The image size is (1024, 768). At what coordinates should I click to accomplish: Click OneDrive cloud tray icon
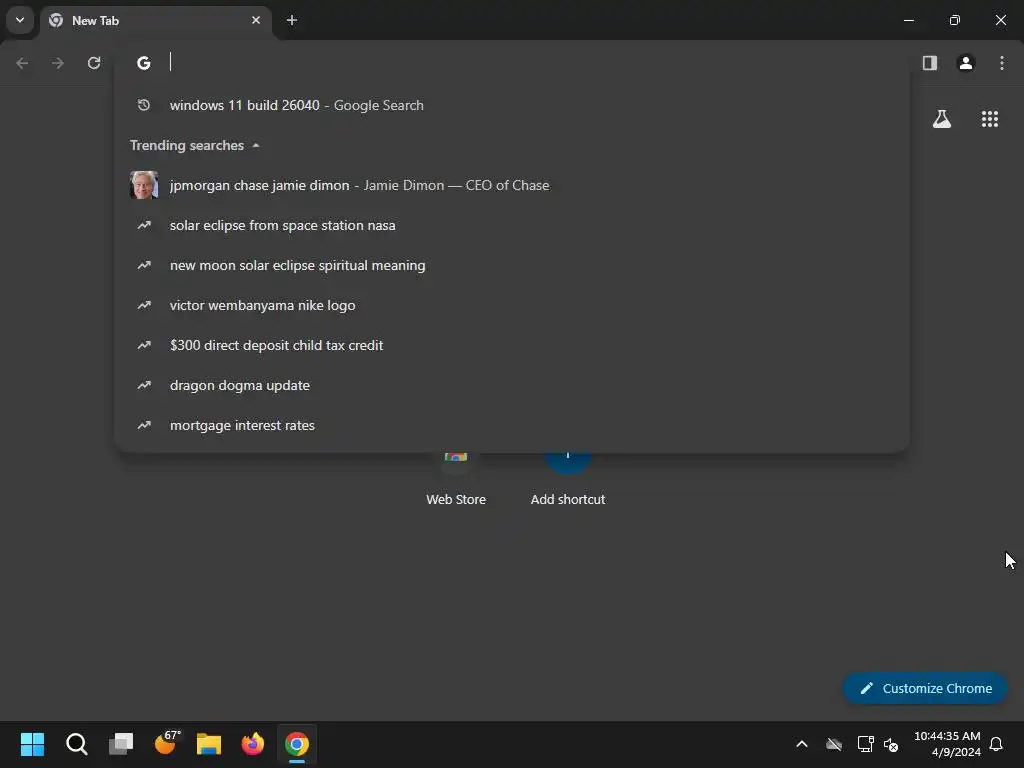coord(834,744)
